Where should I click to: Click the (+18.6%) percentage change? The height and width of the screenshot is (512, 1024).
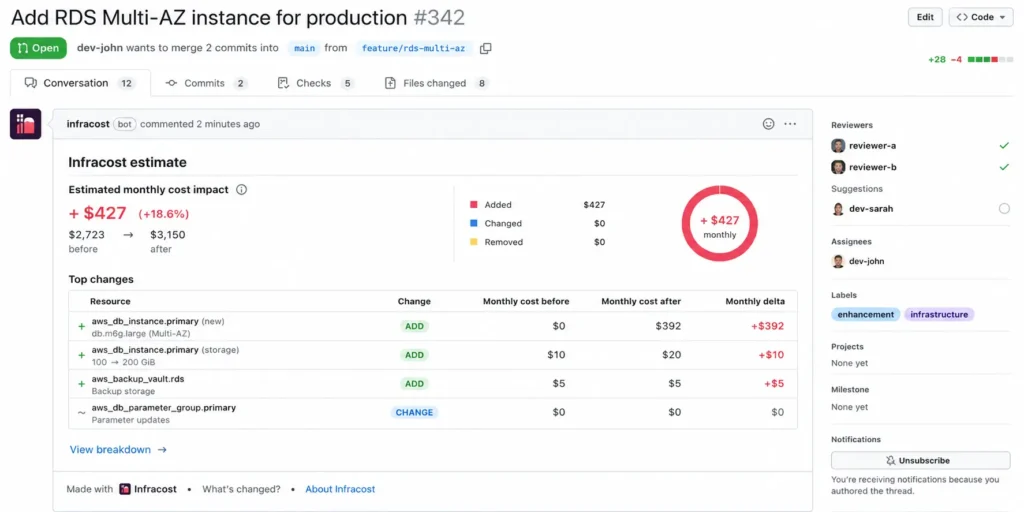(x=163, y=214)
